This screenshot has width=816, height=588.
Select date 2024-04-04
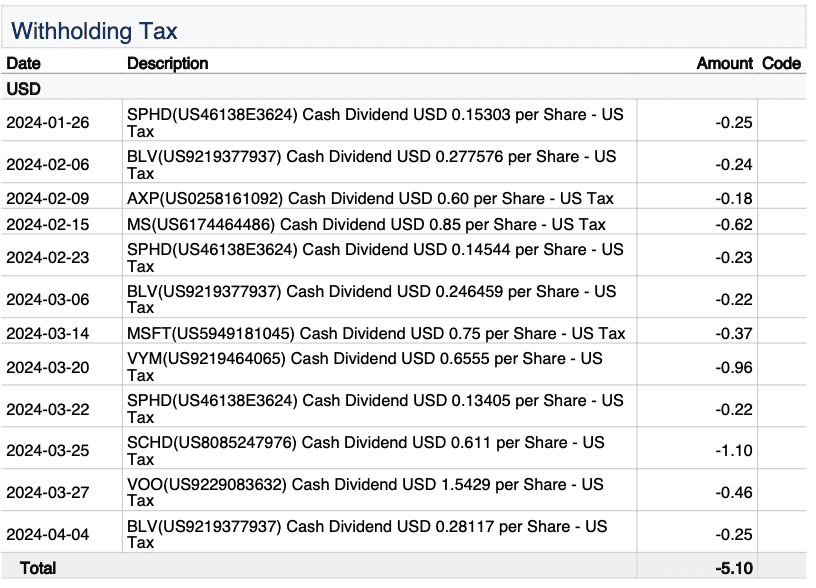(x=48, y=534)
